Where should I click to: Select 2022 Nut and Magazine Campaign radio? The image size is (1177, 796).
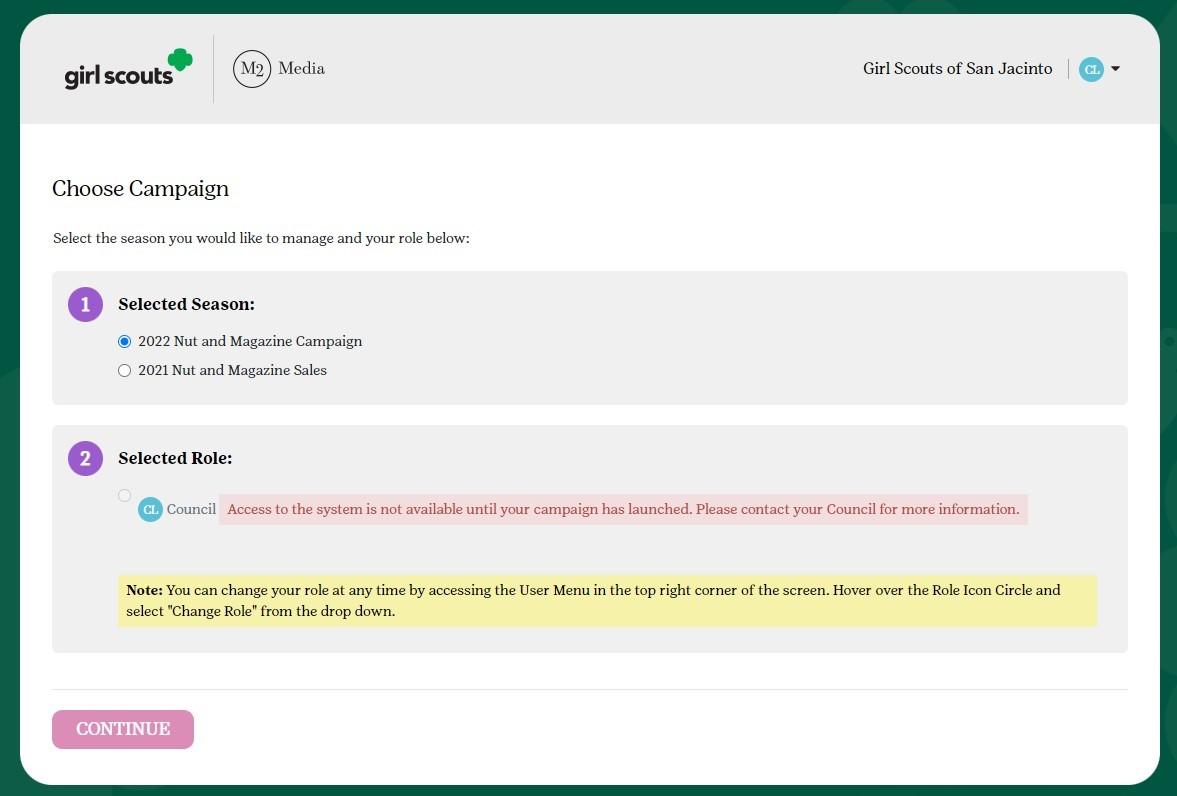coord(125,342)
